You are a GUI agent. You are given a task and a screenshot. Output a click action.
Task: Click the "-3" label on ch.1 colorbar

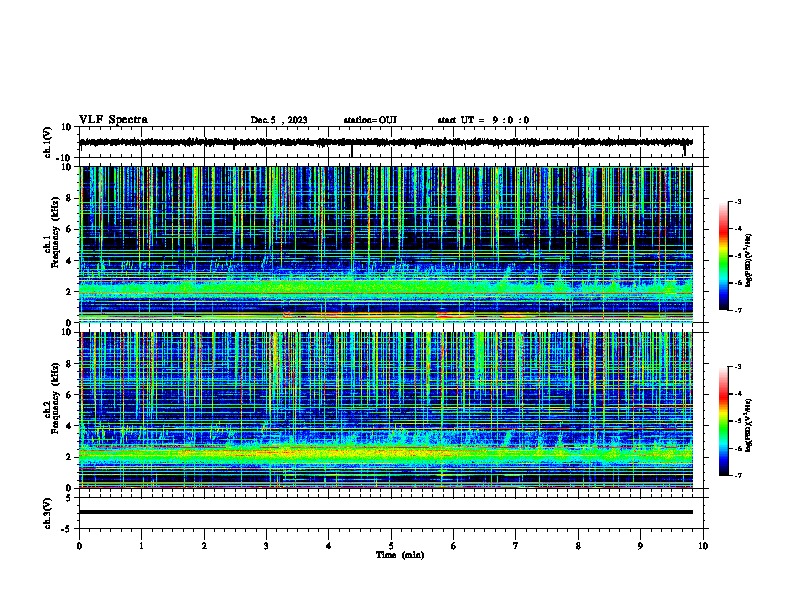738,201
